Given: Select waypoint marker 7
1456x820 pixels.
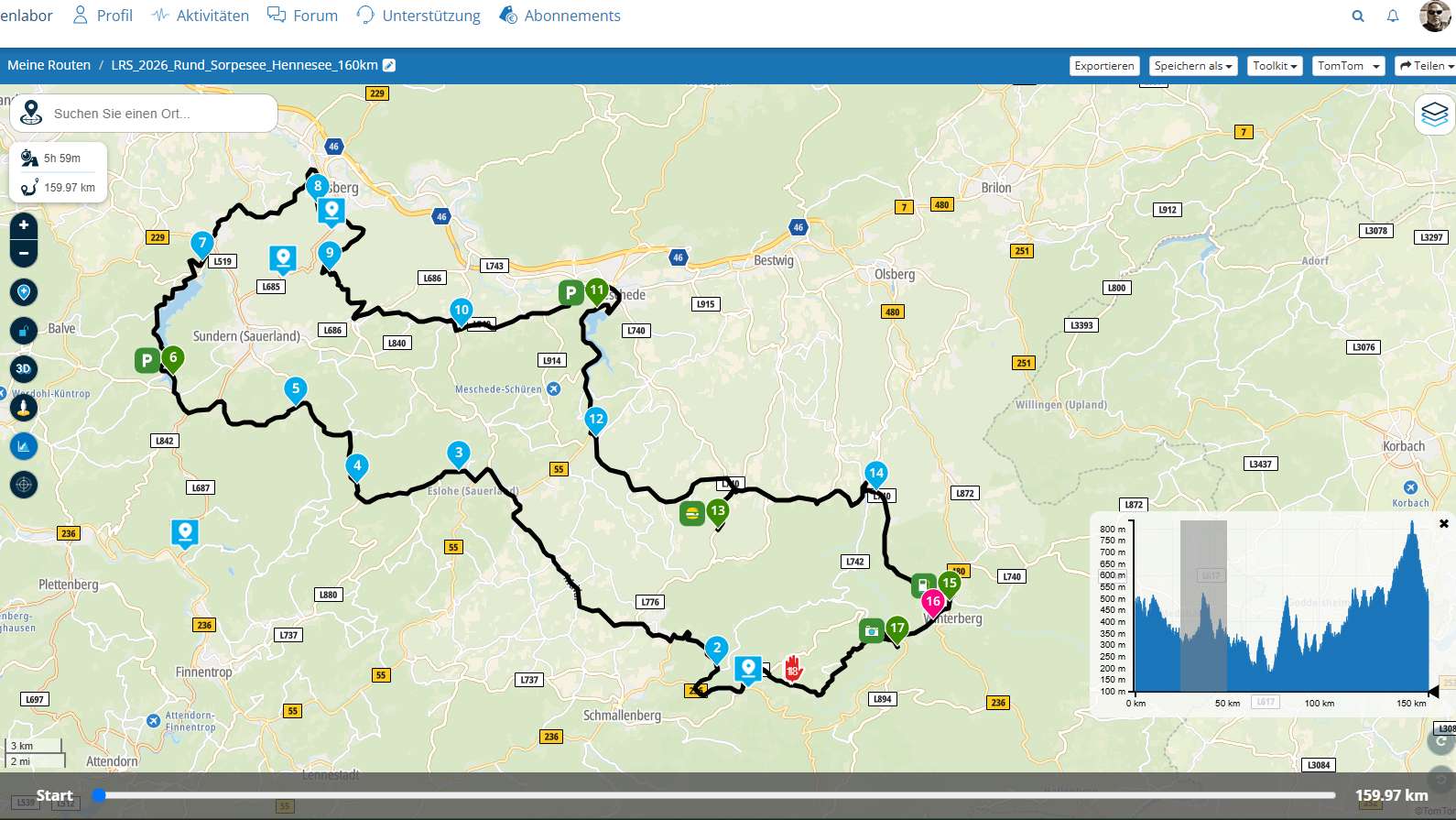Looking at the screenshot, I should click(x=202, y=245).
